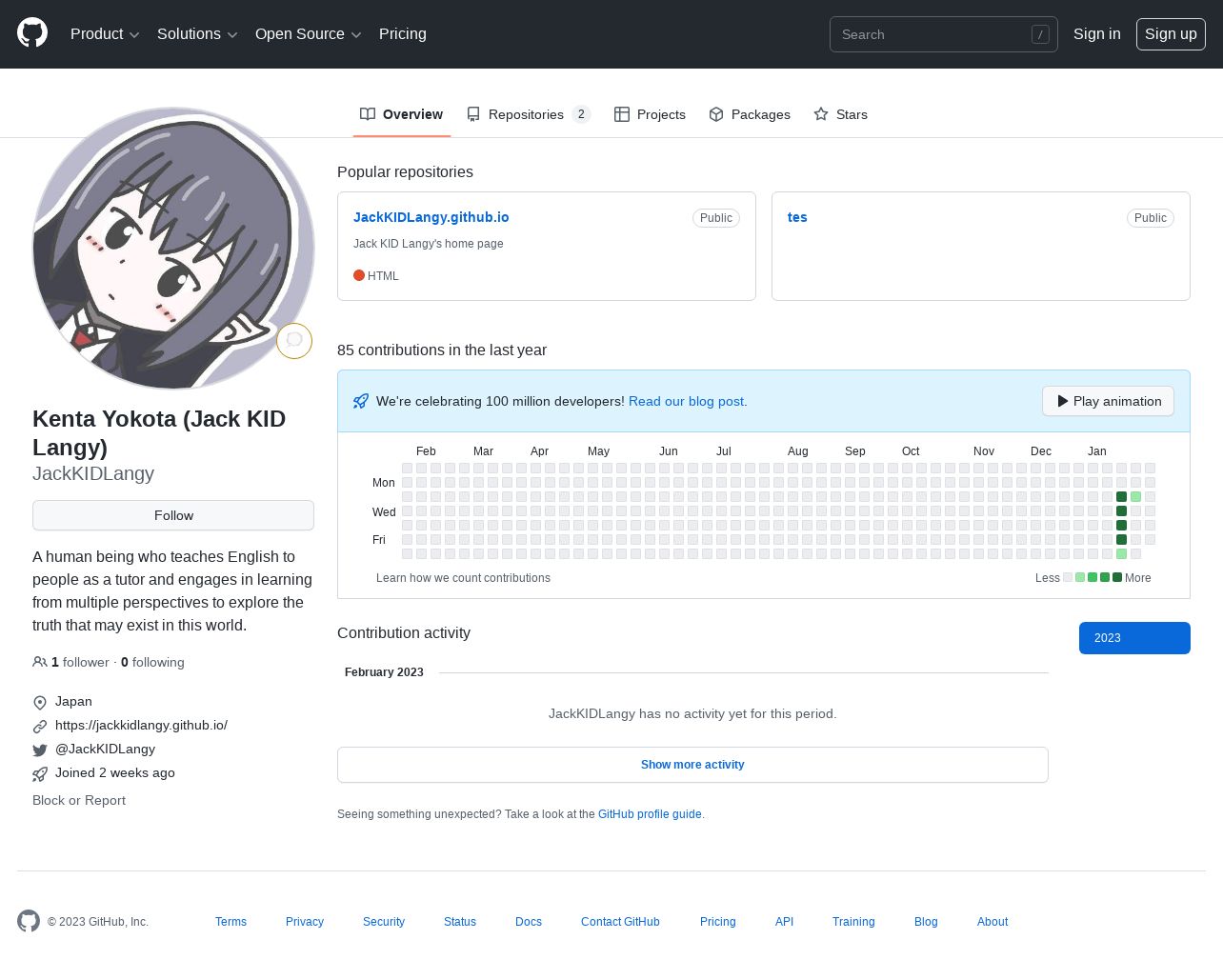The height and width of the screenshot is (980, 1223).
Task: Click the rocket icon in celebration banner
Action: pos(360,401)
